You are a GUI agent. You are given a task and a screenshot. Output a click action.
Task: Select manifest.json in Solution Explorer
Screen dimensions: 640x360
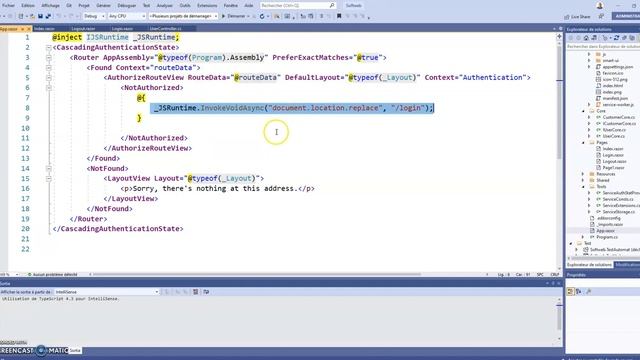[615, 98]
